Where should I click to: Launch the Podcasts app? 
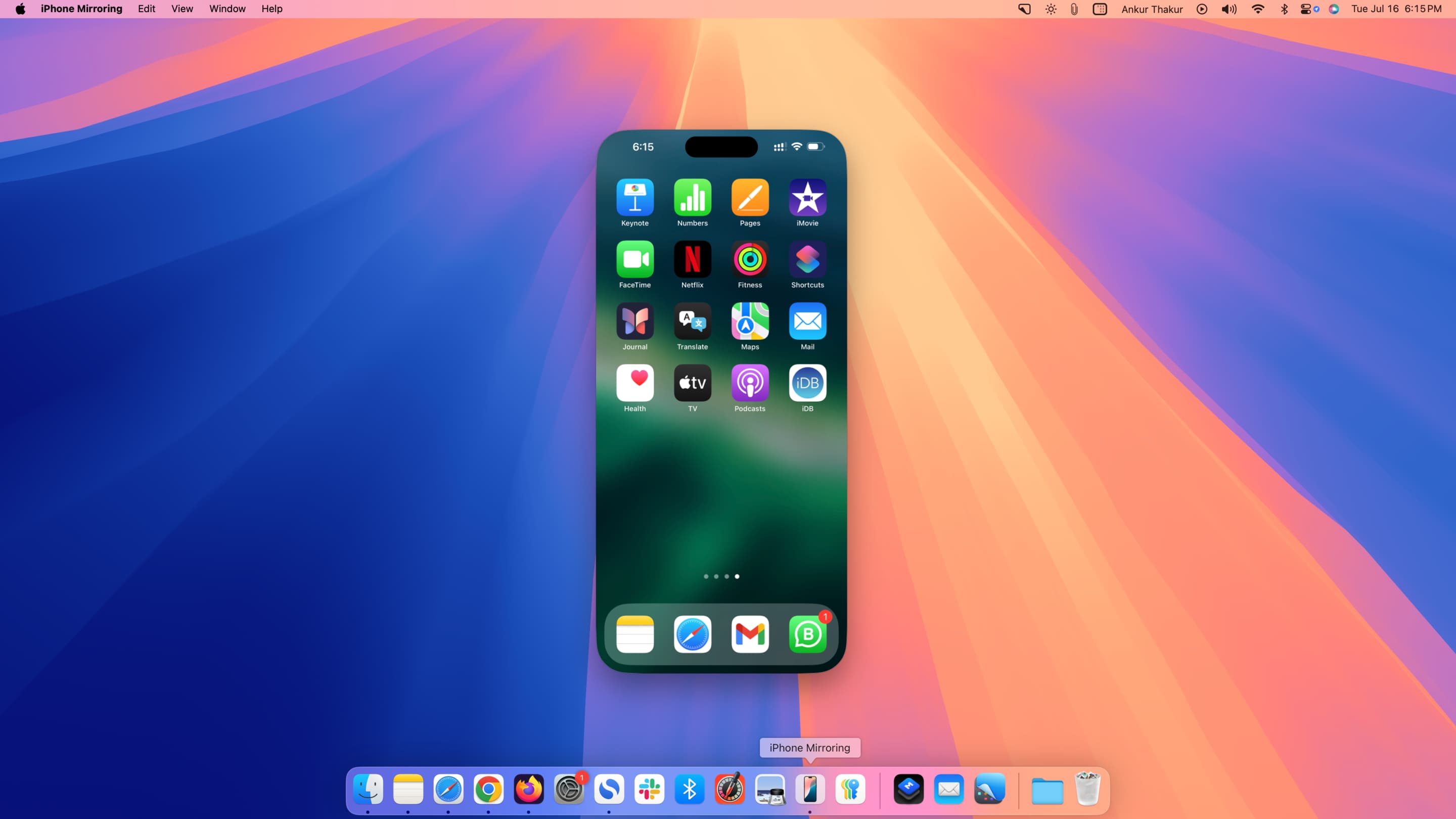pos(749,383)
